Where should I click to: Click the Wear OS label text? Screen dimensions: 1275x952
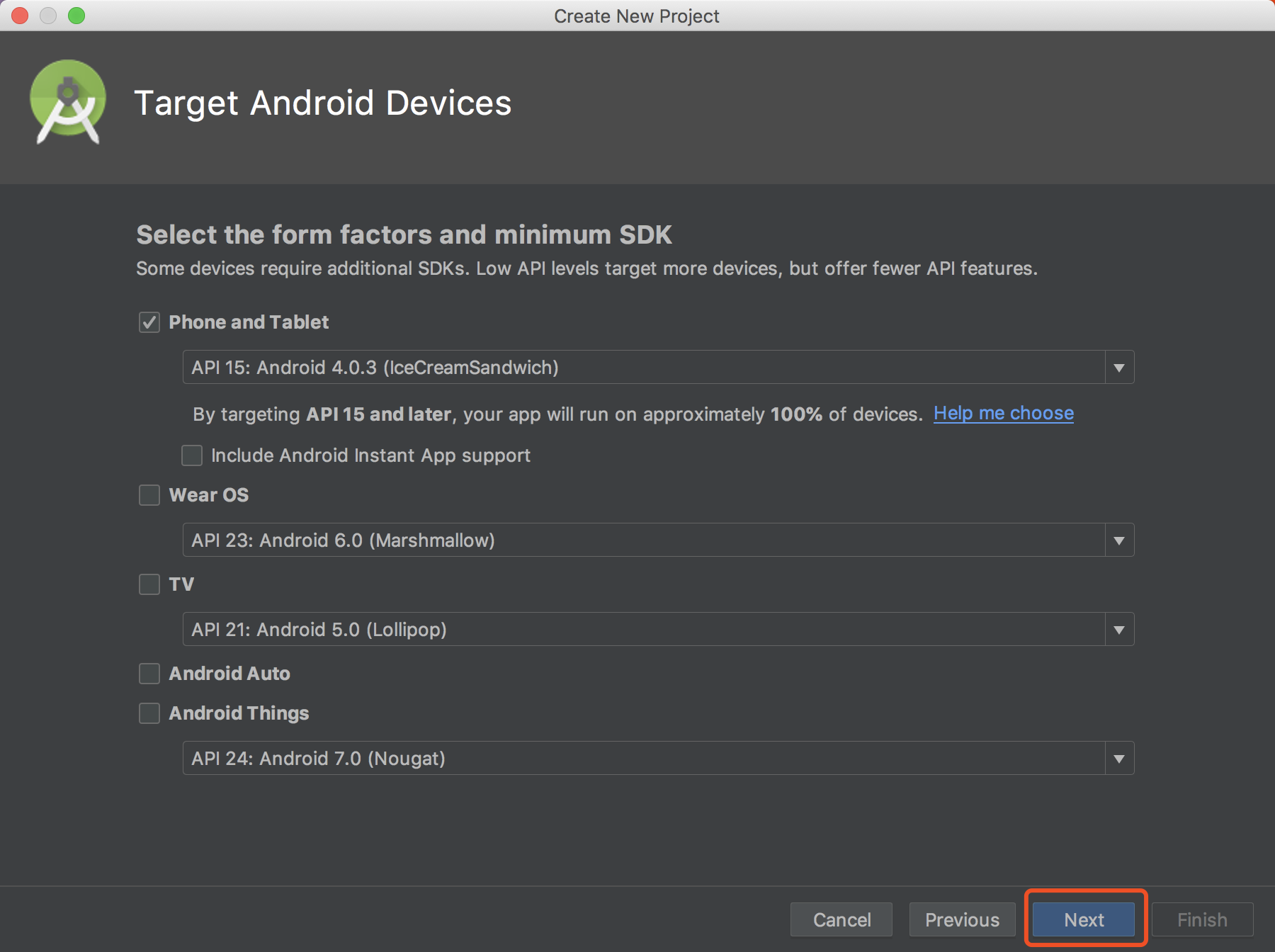click(x=209, y=495)
